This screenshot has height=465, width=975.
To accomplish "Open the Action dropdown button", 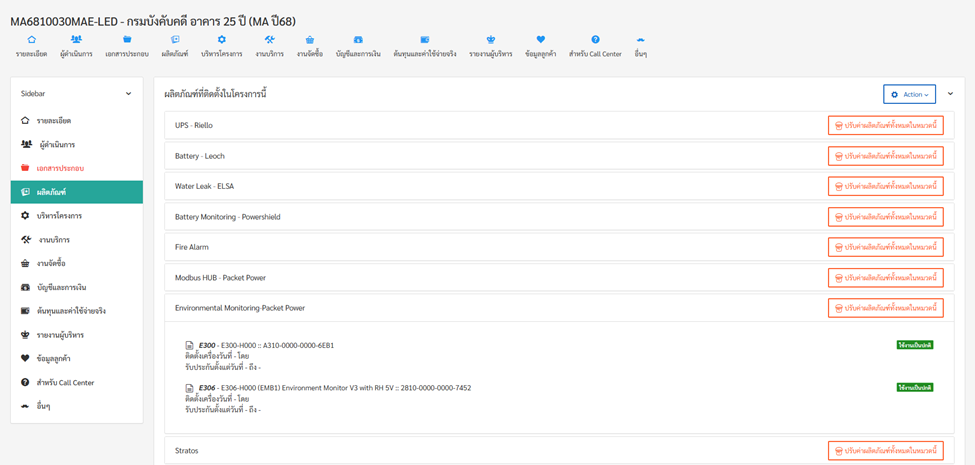I will coord(909,94).
